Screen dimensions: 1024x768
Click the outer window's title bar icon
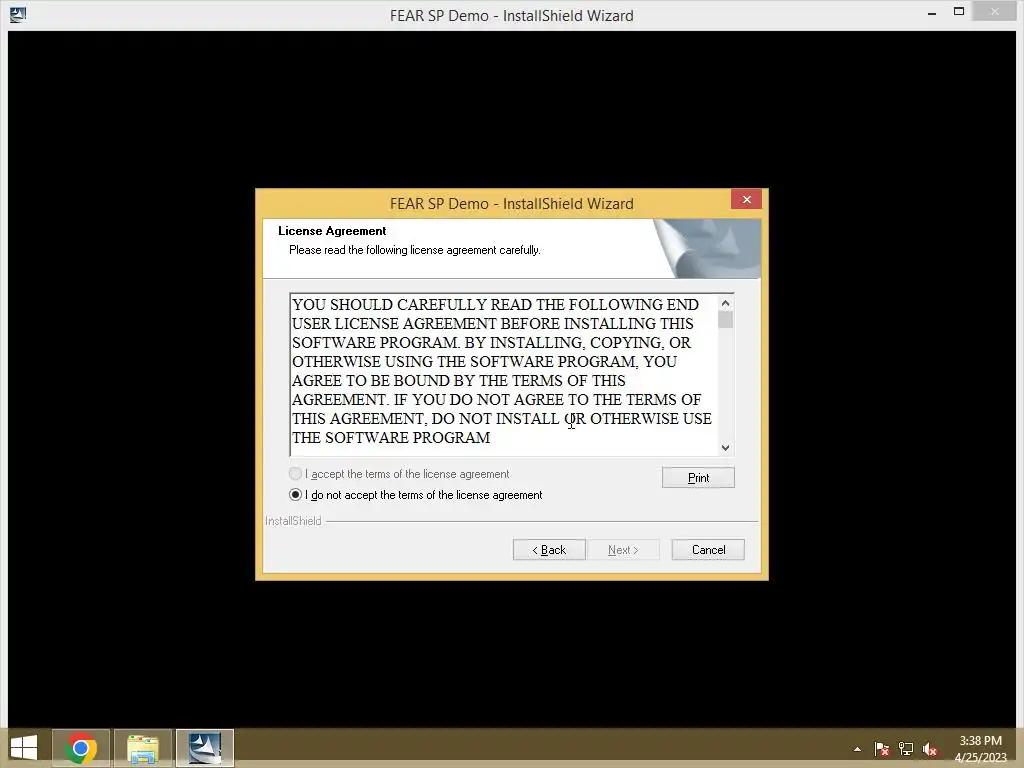[18, 14]
